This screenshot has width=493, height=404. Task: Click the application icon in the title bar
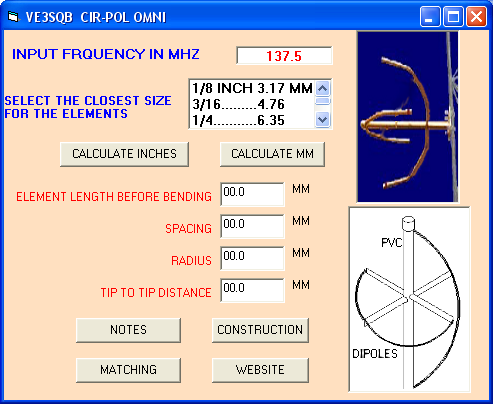13,16
